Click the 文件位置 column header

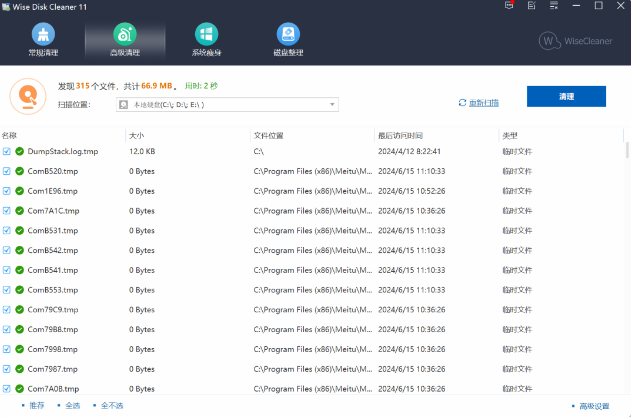[x=269, y=134]
